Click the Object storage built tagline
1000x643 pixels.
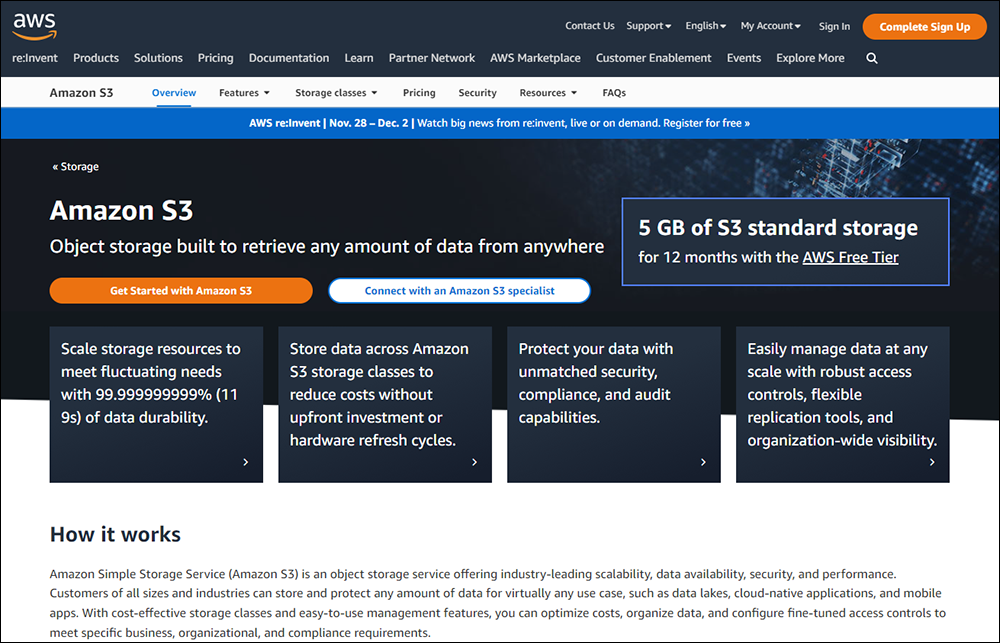point(327,246)
